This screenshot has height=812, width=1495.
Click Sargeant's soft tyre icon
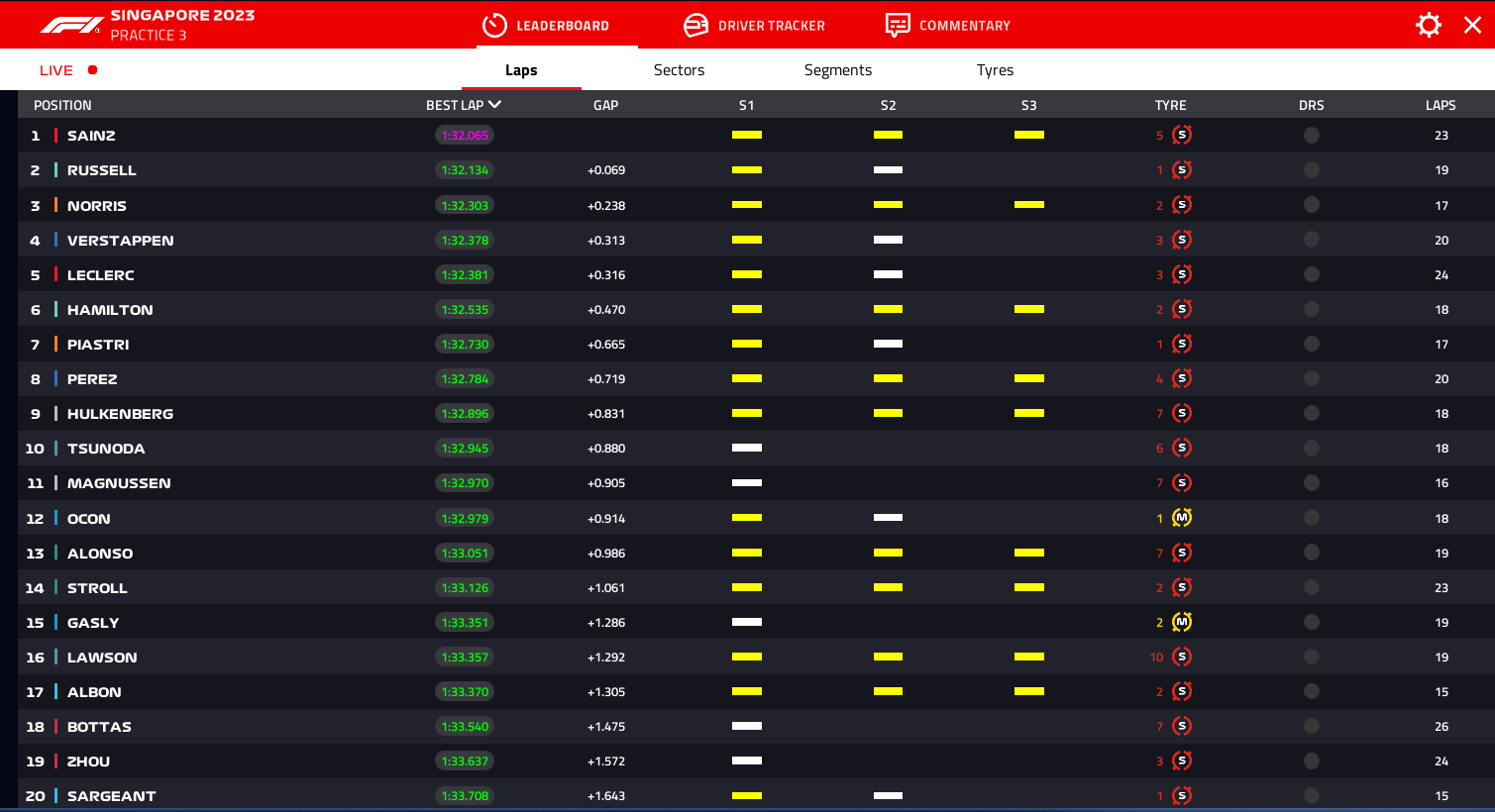(1182, 795)
